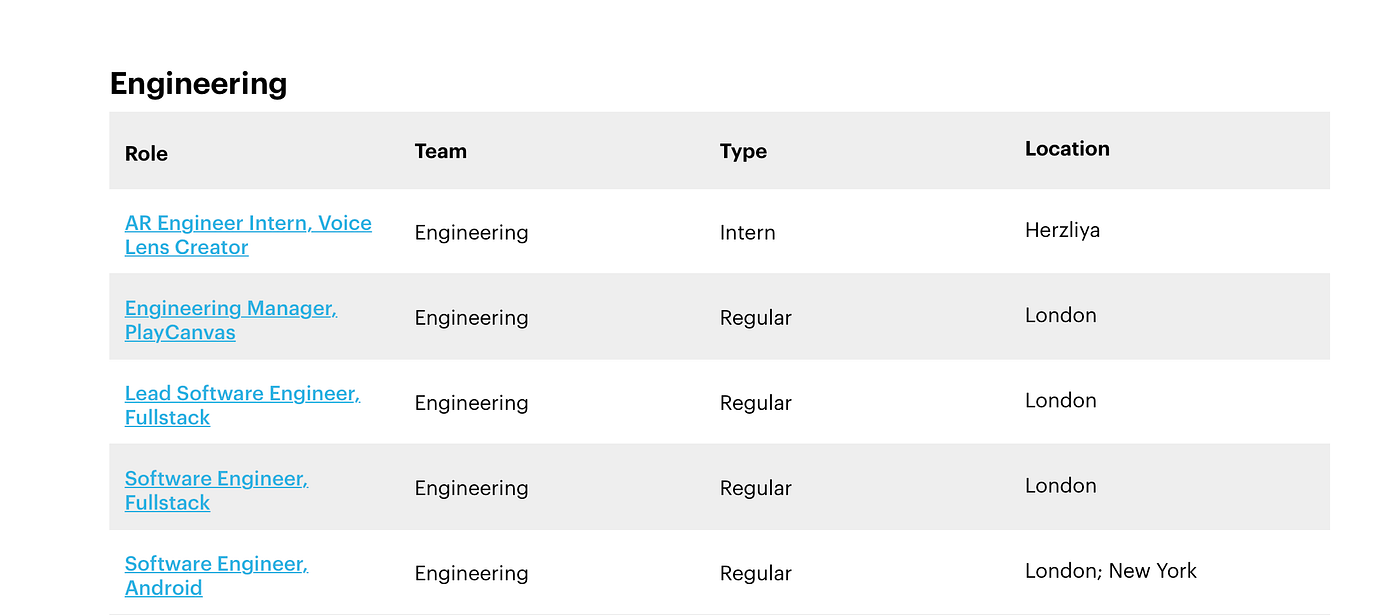The height and width of the screenshot is (615, 1400).
Task: Select the London; New York location entry
Action: [1110, 570]
